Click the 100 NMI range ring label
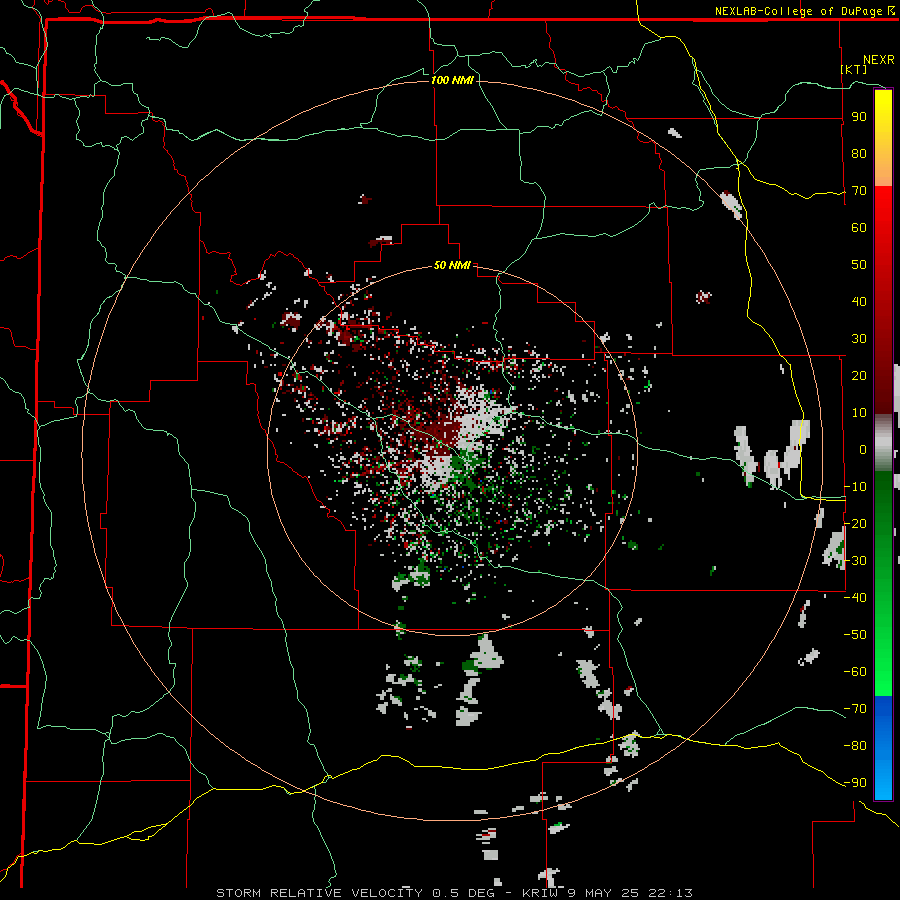 452,80
